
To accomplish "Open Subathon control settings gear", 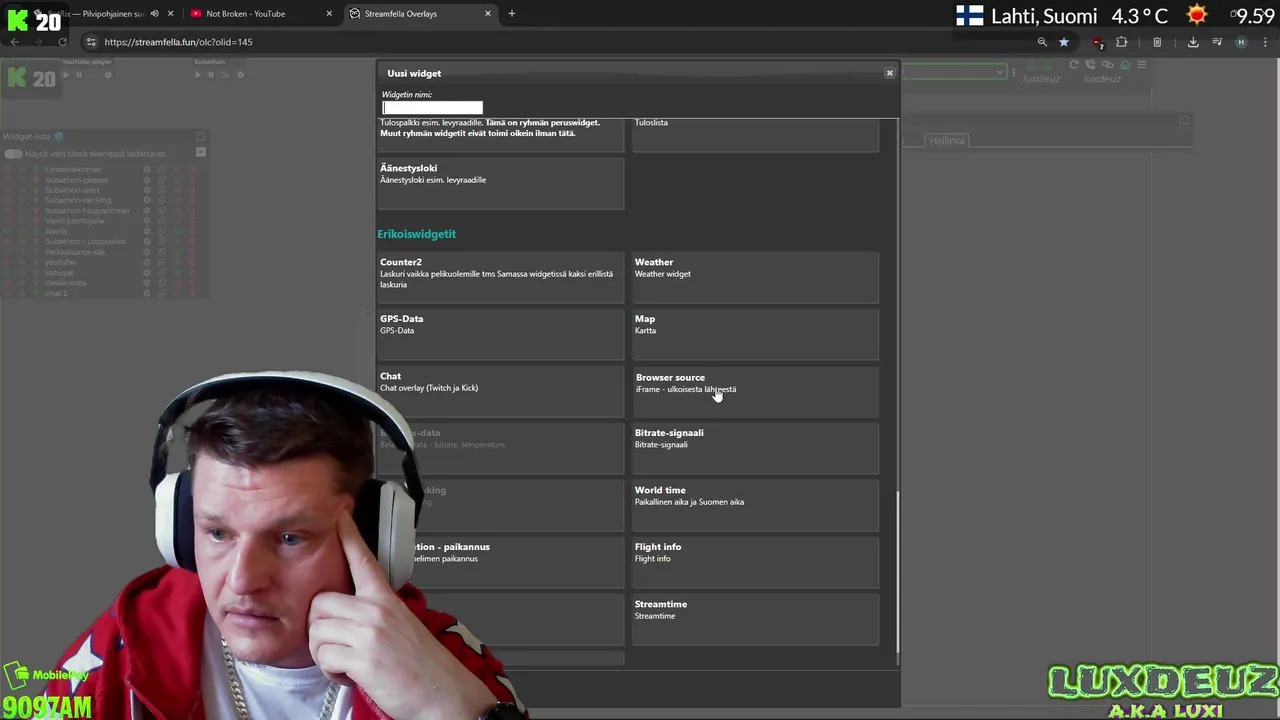I will (x=240, y=75).
